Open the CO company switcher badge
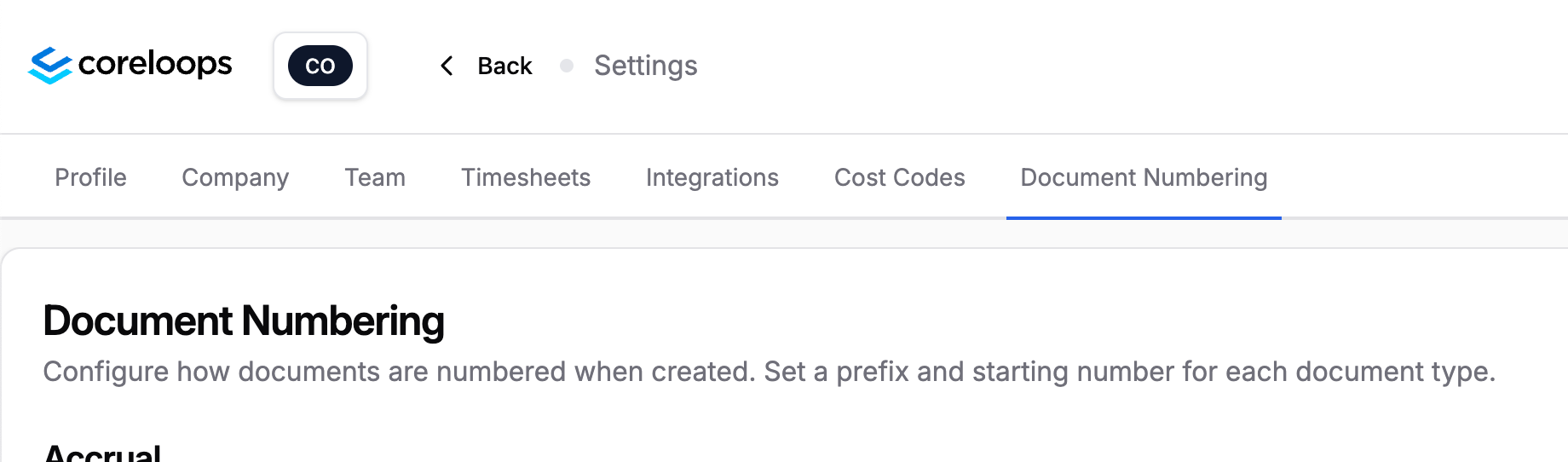The image size is (1568, 462). (320, 66)
